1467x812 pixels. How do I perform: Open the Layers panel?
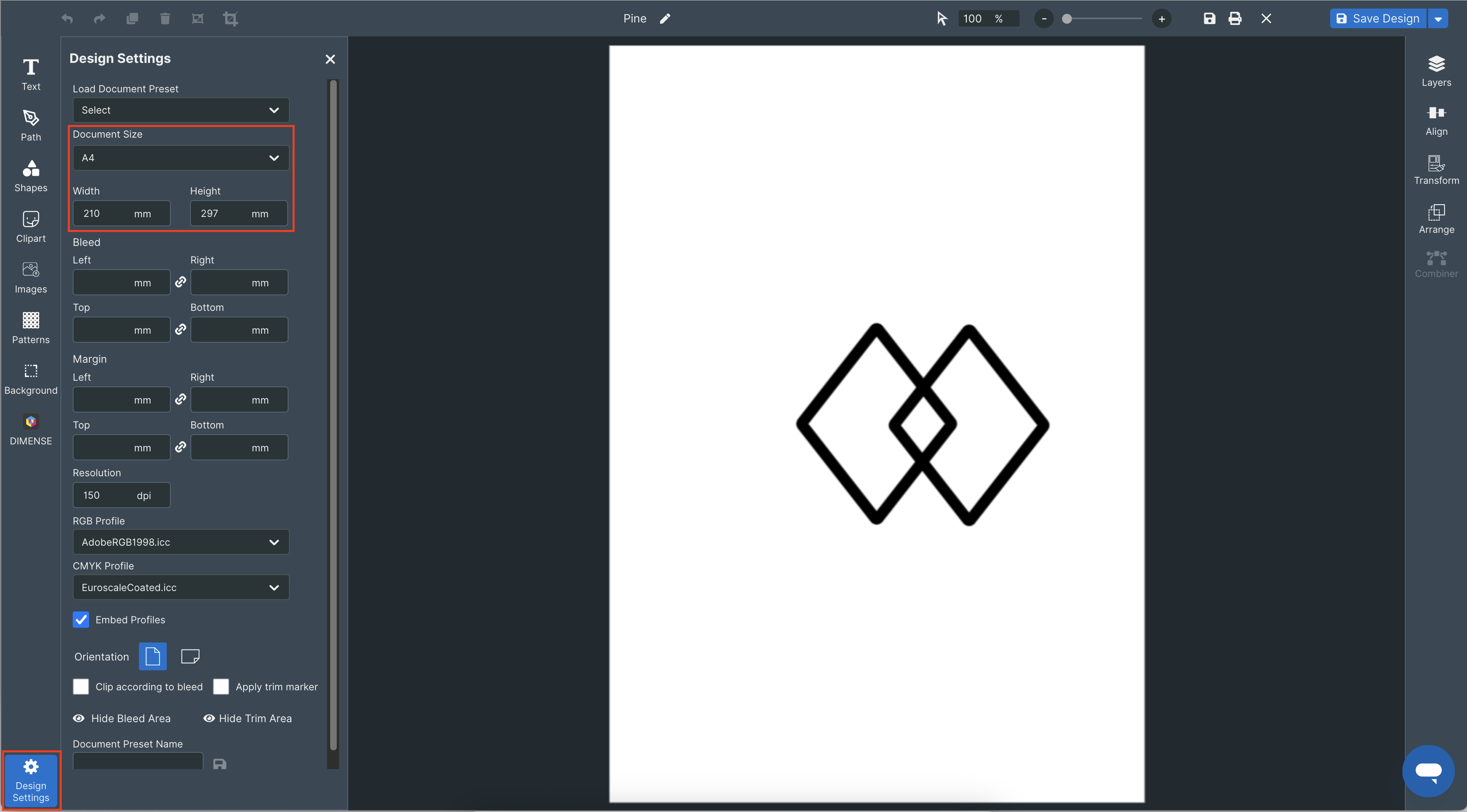pyautogui.click(x=1436, y=71)
